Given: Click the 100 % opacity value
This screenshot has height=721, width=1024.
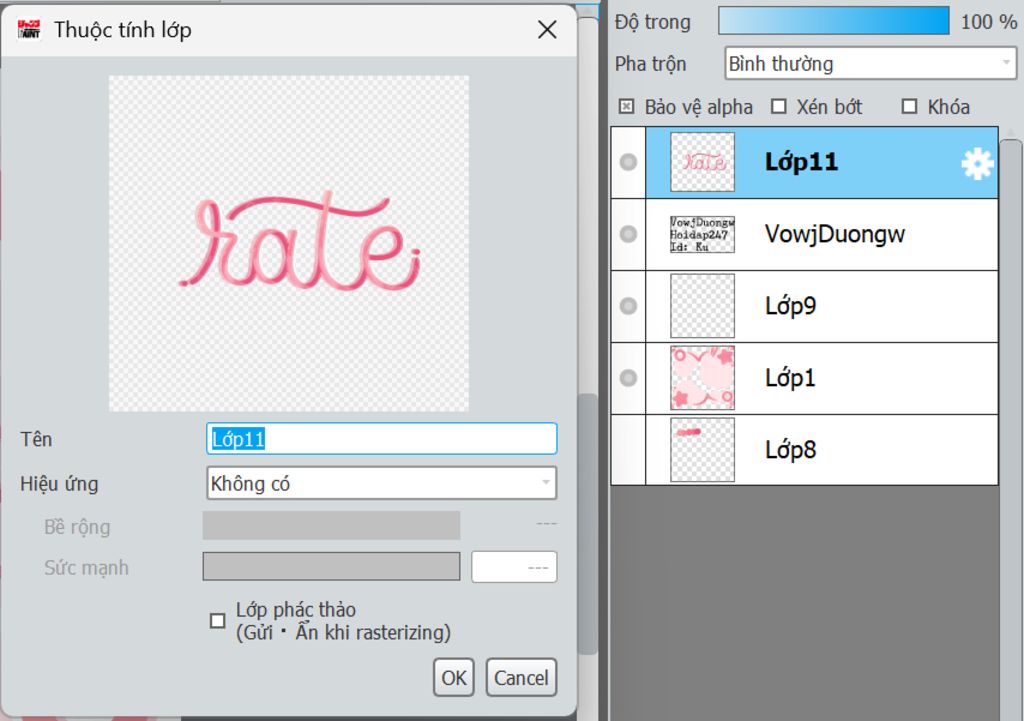Looking at the screenshot, I should click(989, 22).
